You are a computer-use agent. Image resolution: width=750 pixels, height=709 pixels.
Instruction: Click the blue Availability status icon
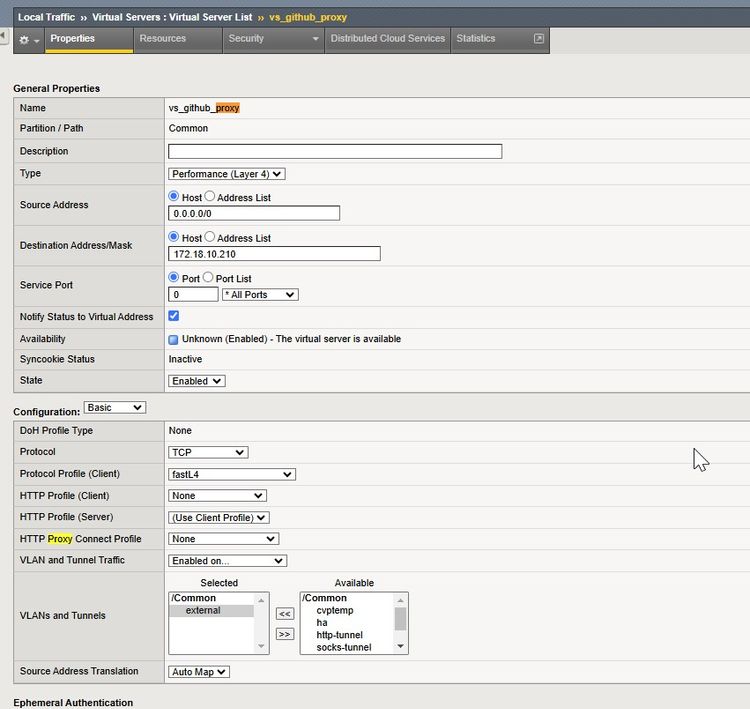pyautogui.click(x=174, y=339)
